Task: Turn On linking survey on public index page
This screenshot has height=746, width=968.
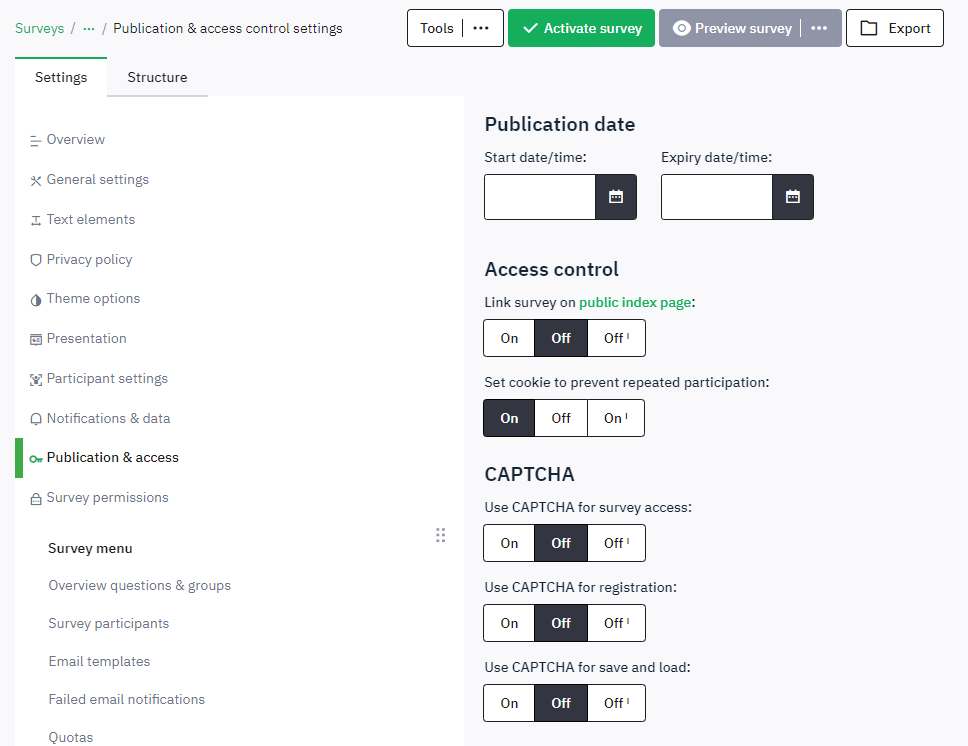Action: pos(509,338)
